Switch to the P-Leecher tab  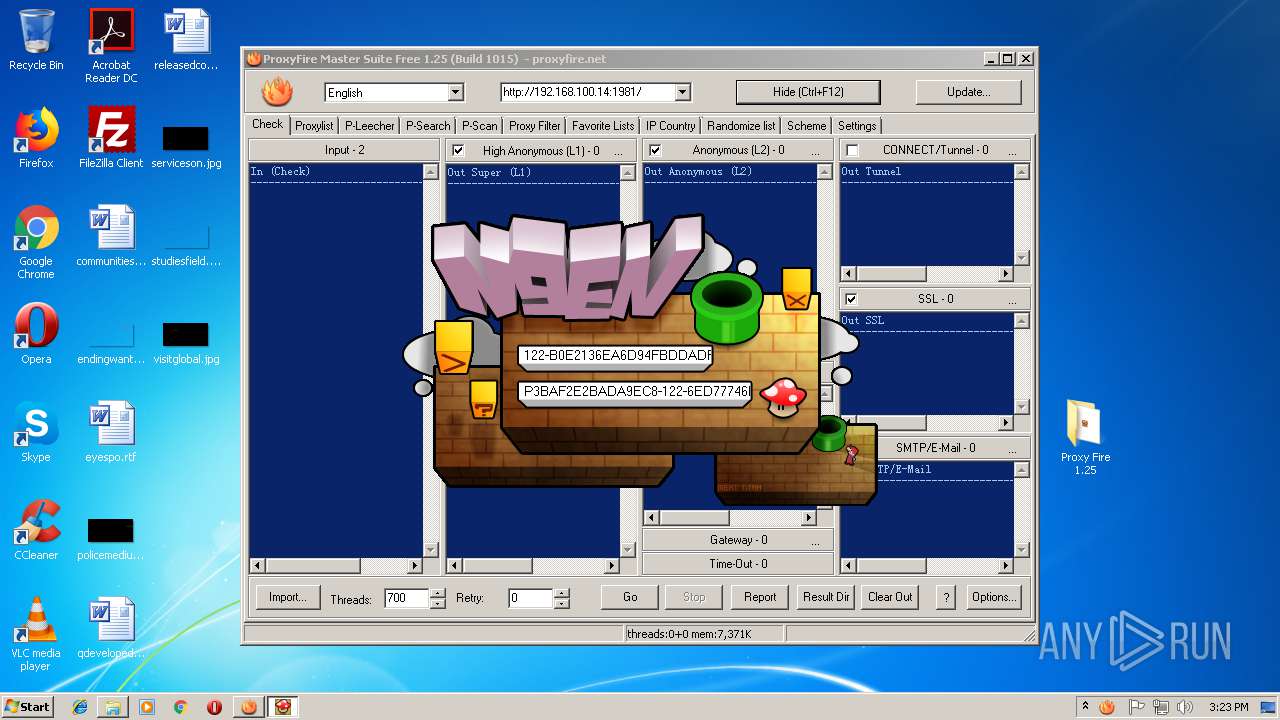point(369,126)
